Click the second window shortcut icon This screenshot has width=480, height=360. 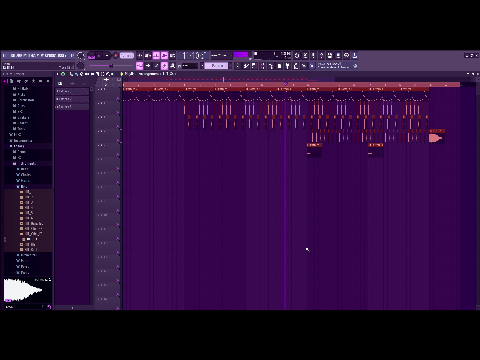[x=148, y=66]
